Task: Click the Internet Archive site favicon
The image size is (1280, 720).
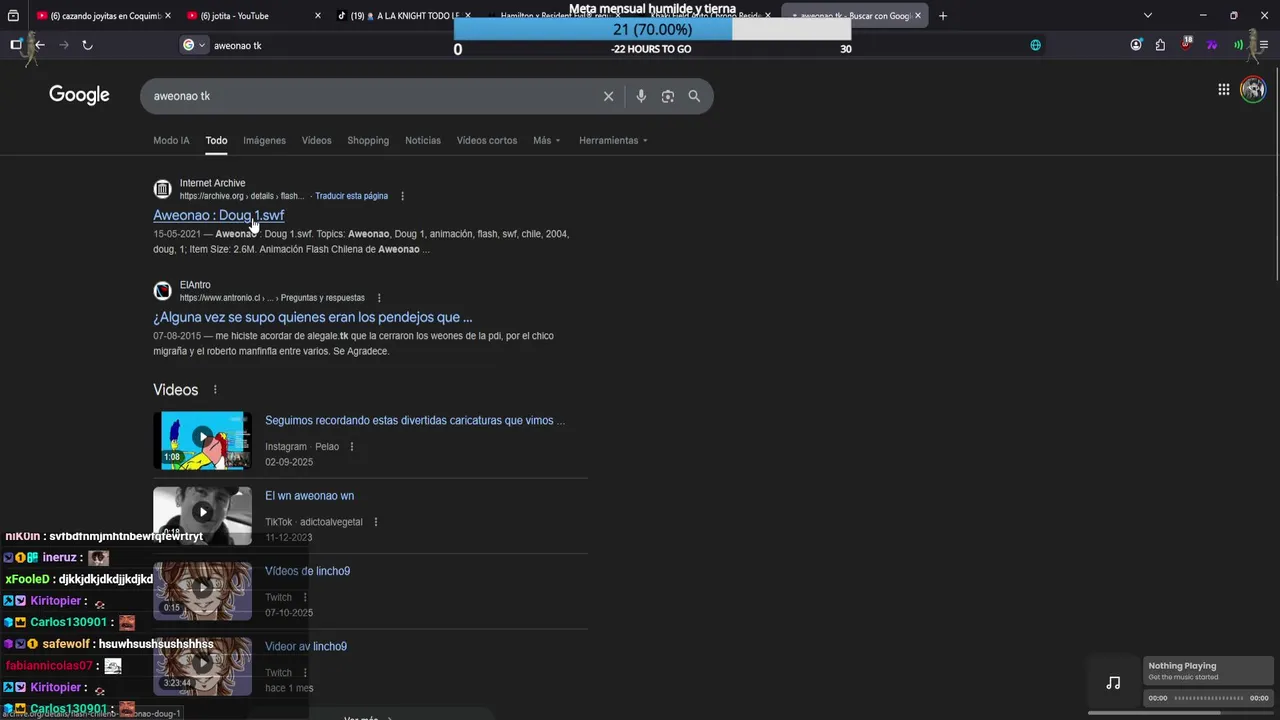Action: (162, 189)
